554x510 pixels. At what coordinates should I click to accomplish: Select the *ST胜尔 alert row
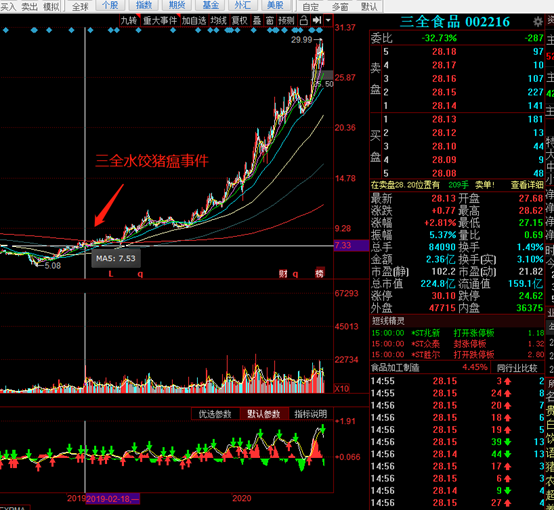point(458,354)
